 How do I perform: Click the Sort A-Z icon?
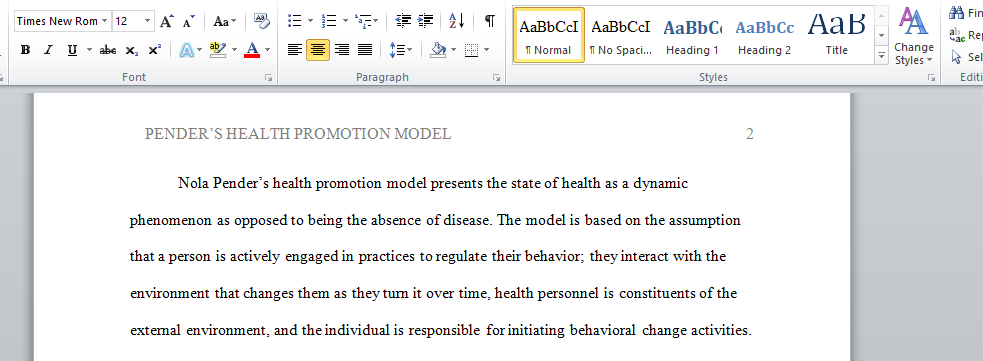pos(457,21)
